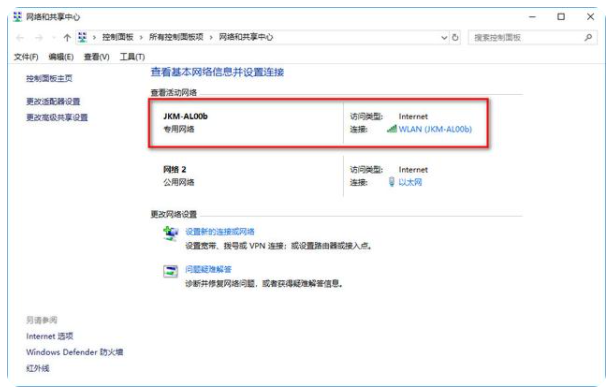Click the refresh button in address bar

[455, 38]
